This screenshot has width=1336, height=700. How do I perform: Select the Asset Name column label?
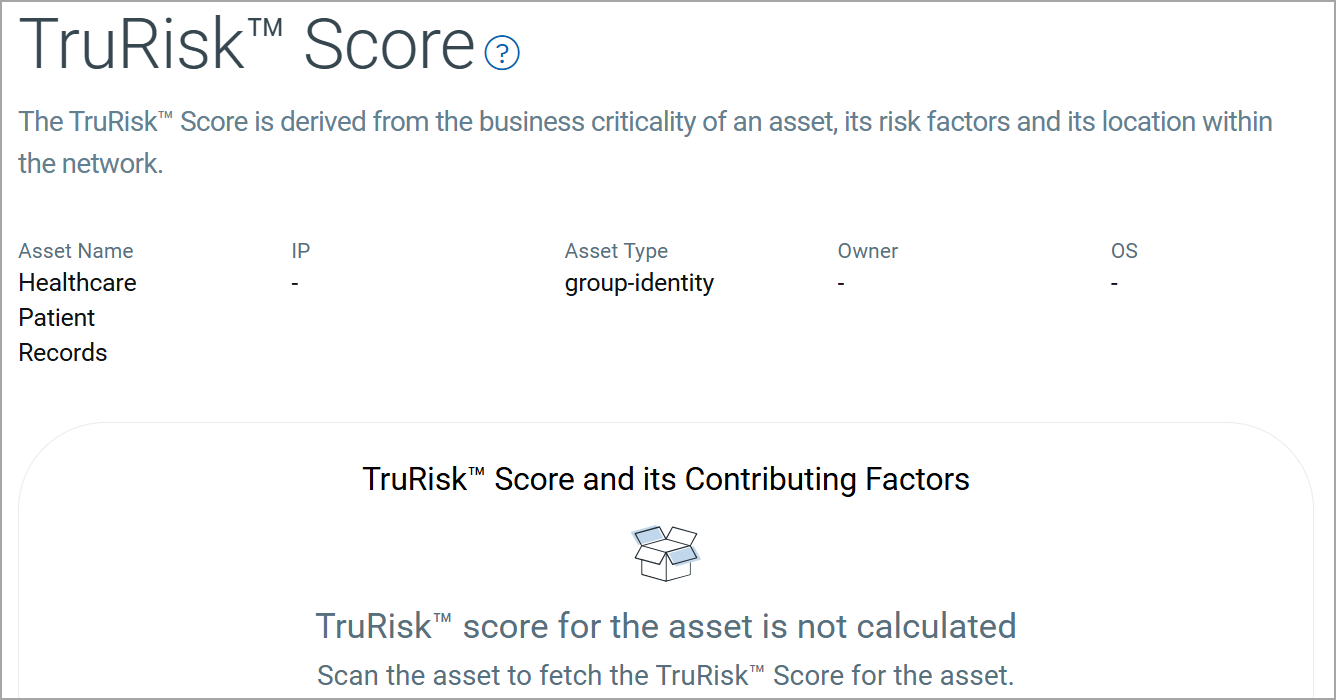coord(76,251)
